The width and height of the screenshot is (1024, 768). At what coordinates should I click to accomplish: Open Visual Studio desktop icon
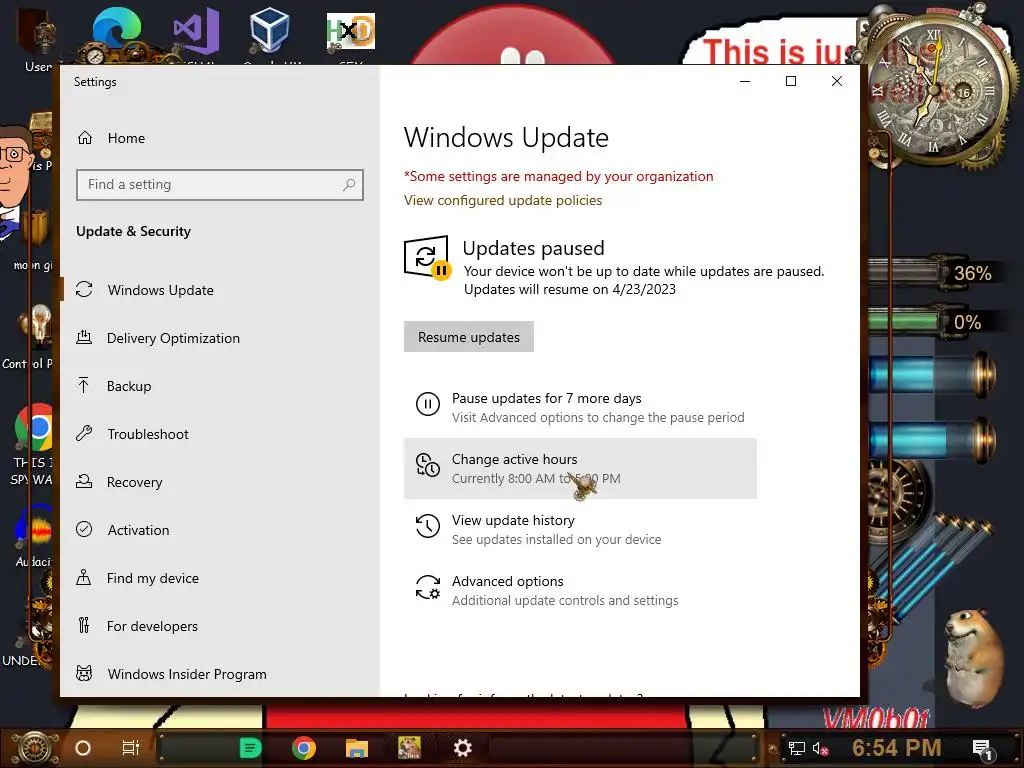[x=196, y=31]
